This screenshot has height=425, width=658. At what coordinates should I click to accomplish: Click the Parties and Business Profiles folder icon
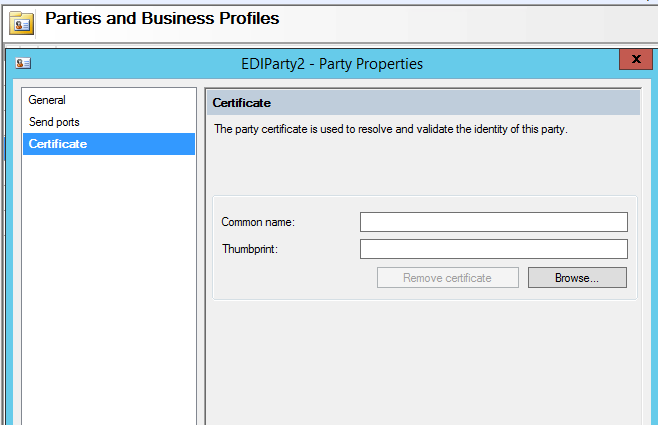click(21, 24)
